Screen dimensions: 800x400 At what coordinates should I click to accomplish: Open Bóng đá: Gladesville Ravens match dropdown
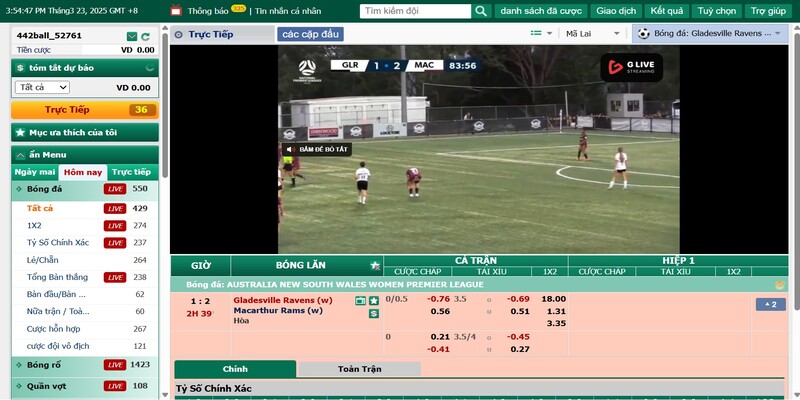[x=710, y=34]
